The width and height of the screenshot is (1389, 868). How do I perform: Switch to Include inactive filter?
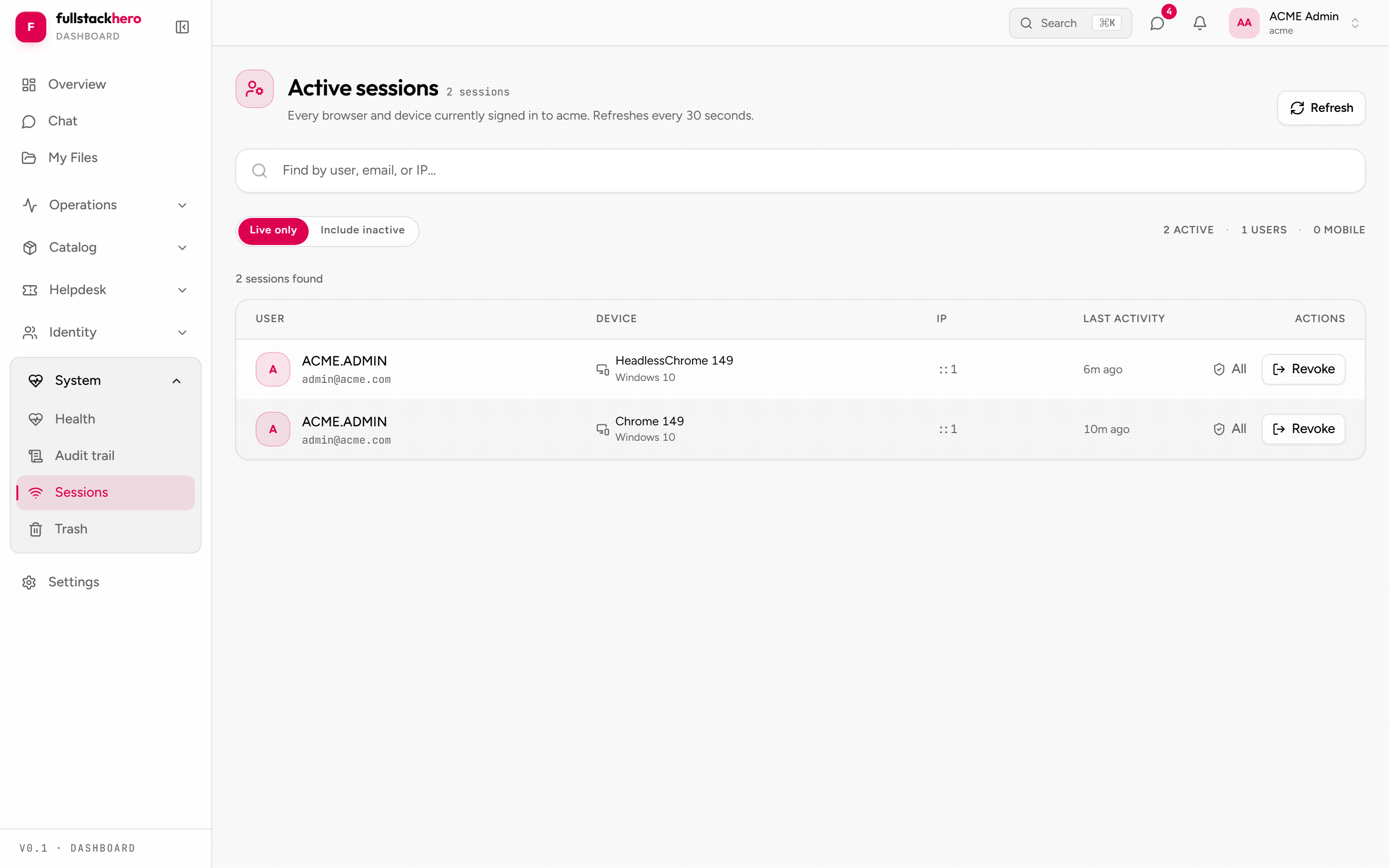(x=362, y=230)
